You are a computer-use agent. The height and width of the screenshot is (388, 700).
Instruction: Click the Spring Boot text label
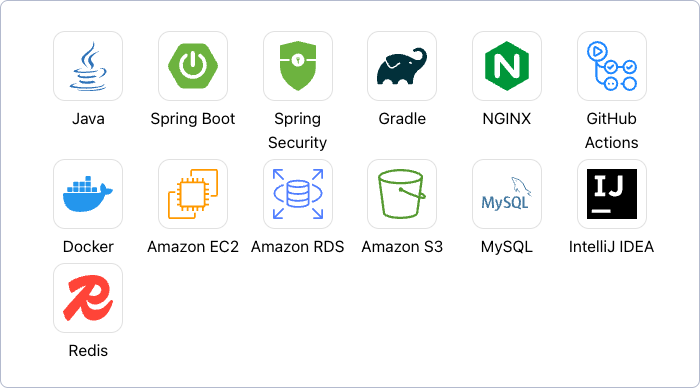point(193,119)
